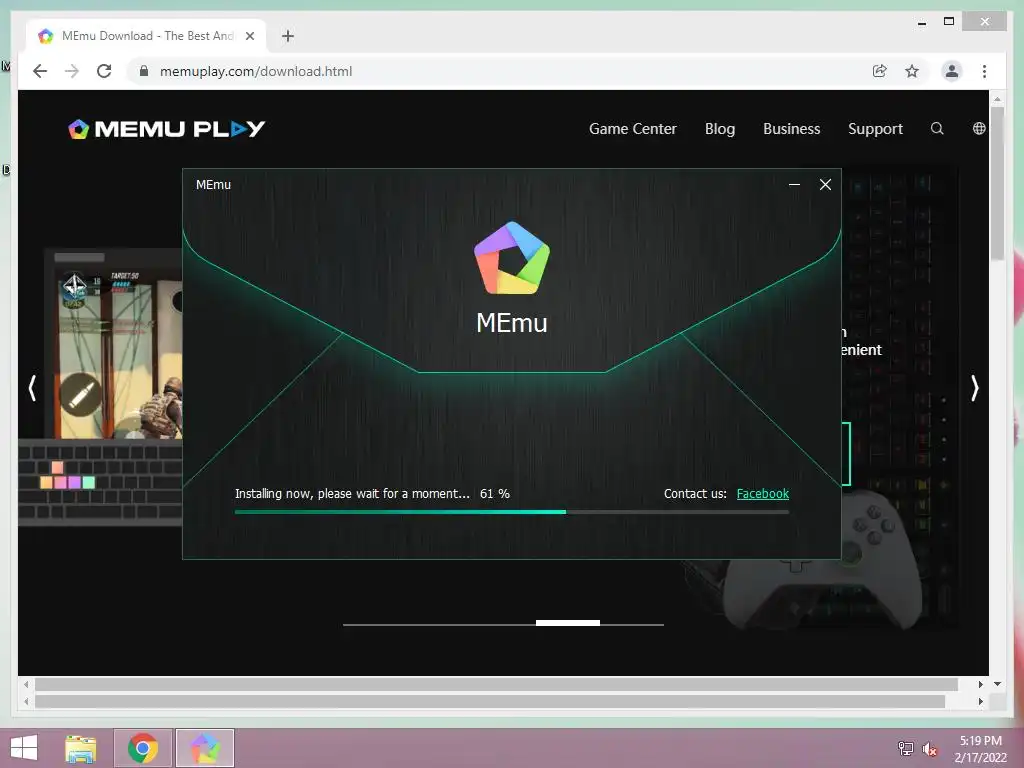Image resolution: width=1024 pixels, height=768 pixels.
Task: Show previous slide with left carousel arrow
Action: click(x=32, y=388)
